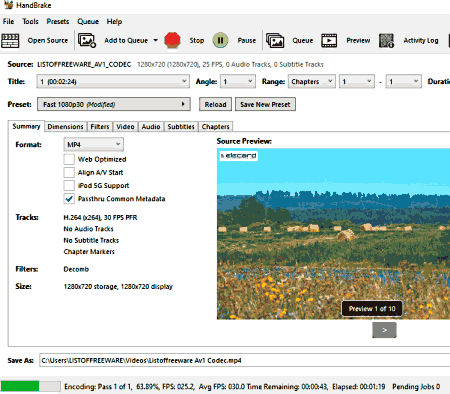Click the Add to Queue picture icon
450x394 pixels.
click(x=87, y=40)
